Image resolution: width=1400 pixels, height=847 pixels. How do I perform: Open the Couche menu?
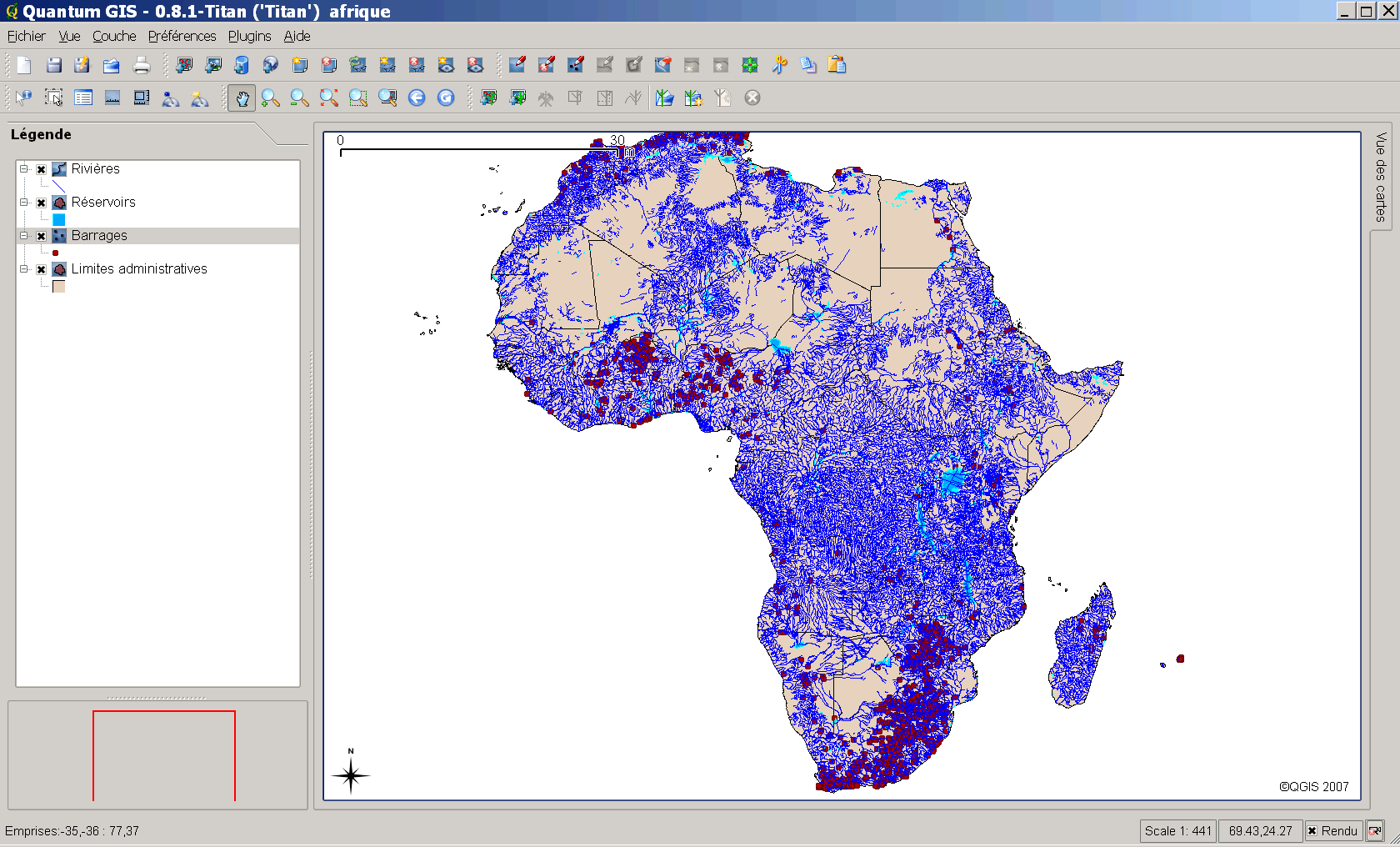coord(113,36)
